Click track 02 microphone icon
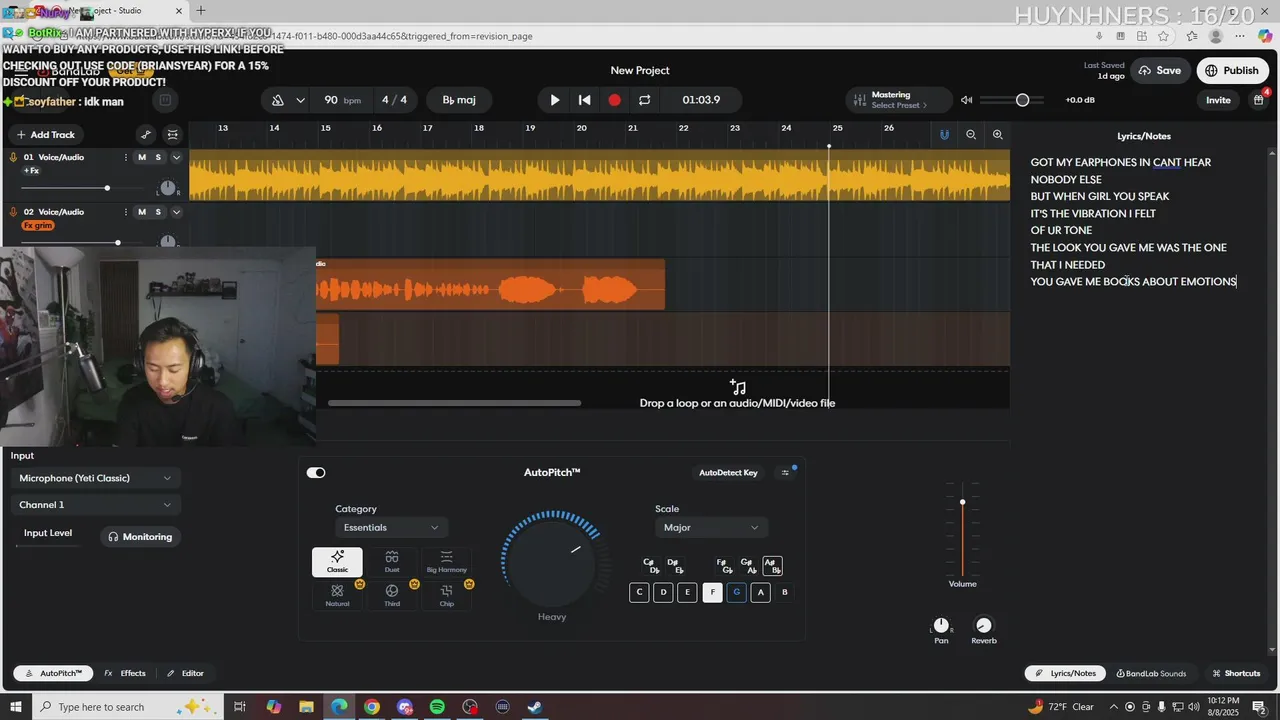1280x720 pixels. 14,212
